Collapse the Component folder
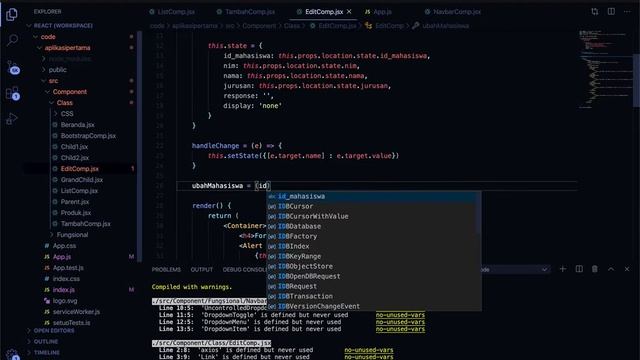Screen dimensions: 640x360 tap(69, 92)
